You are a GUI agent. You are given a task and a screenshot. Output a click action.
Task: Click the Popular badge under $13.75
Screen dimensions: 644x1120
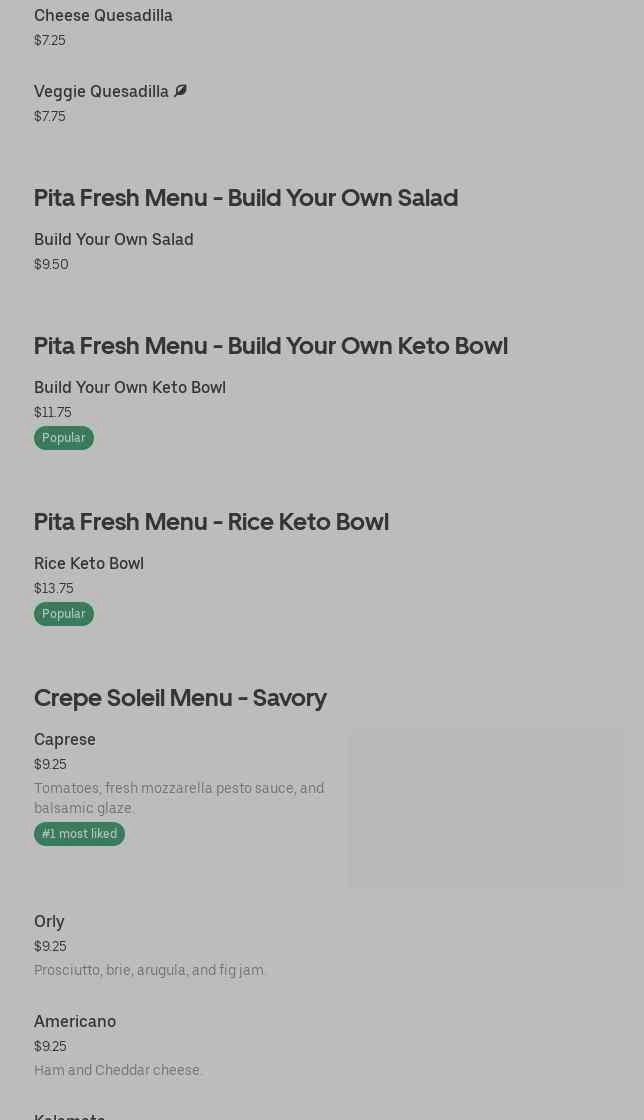[x=64, y=614]
